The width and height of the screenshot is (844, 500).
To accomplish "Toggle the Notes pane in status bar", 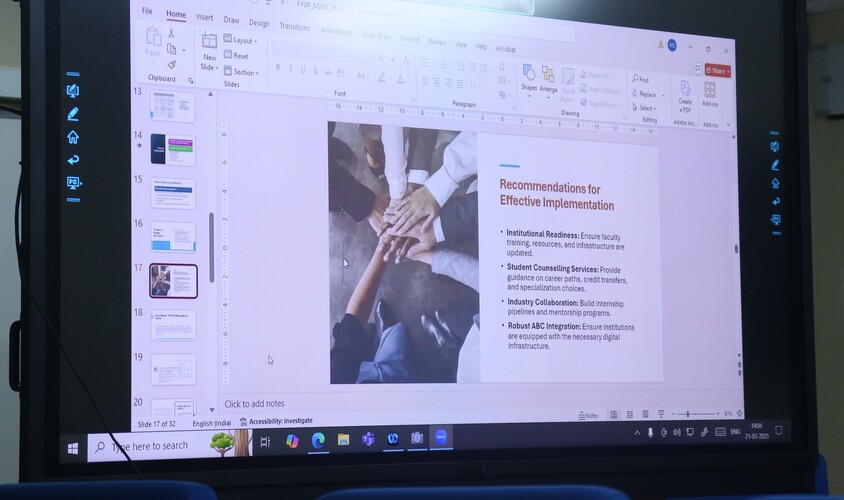I will 588,415.
